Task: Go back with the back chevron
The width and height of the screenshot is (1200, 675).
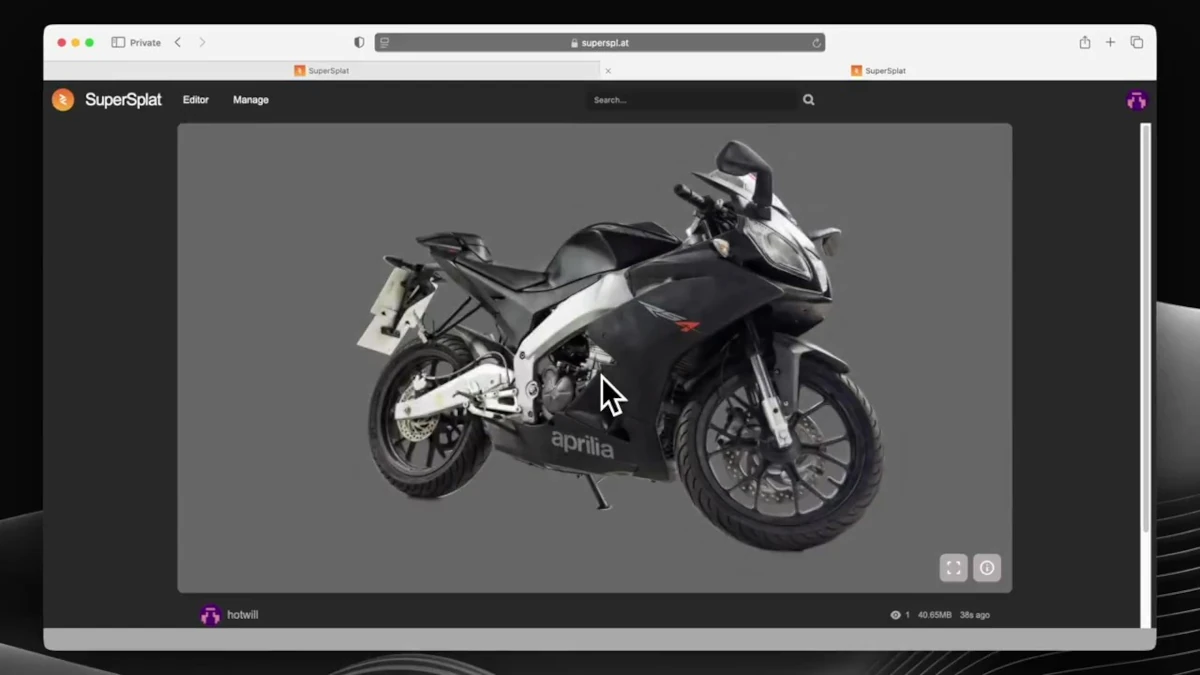Action: tap(178, 42)
